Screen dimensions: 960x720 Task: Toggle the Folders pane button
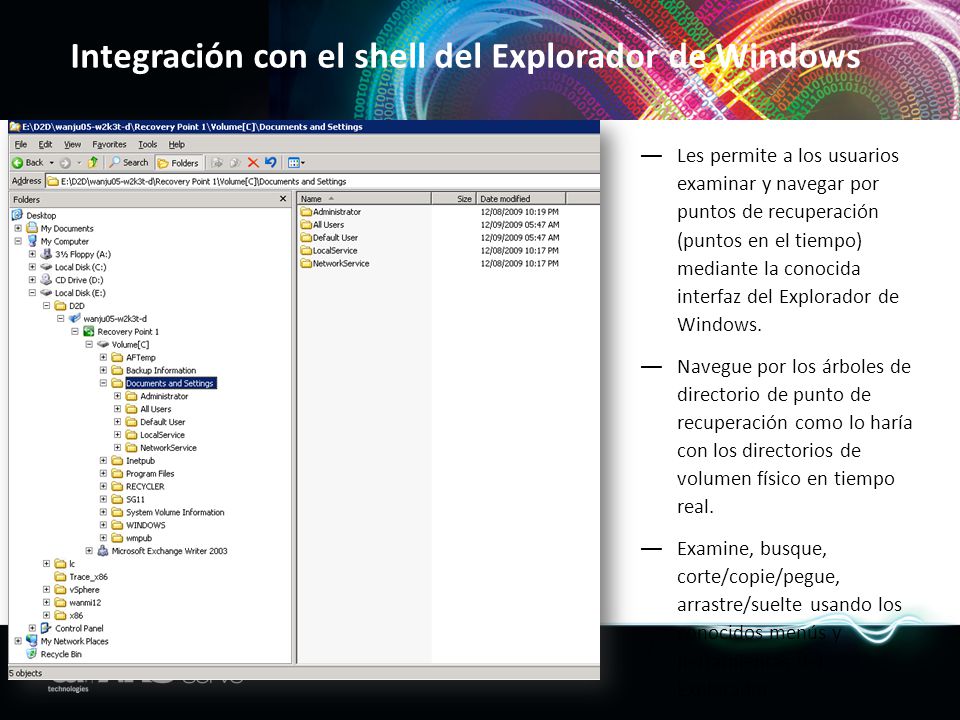[178, 163]
